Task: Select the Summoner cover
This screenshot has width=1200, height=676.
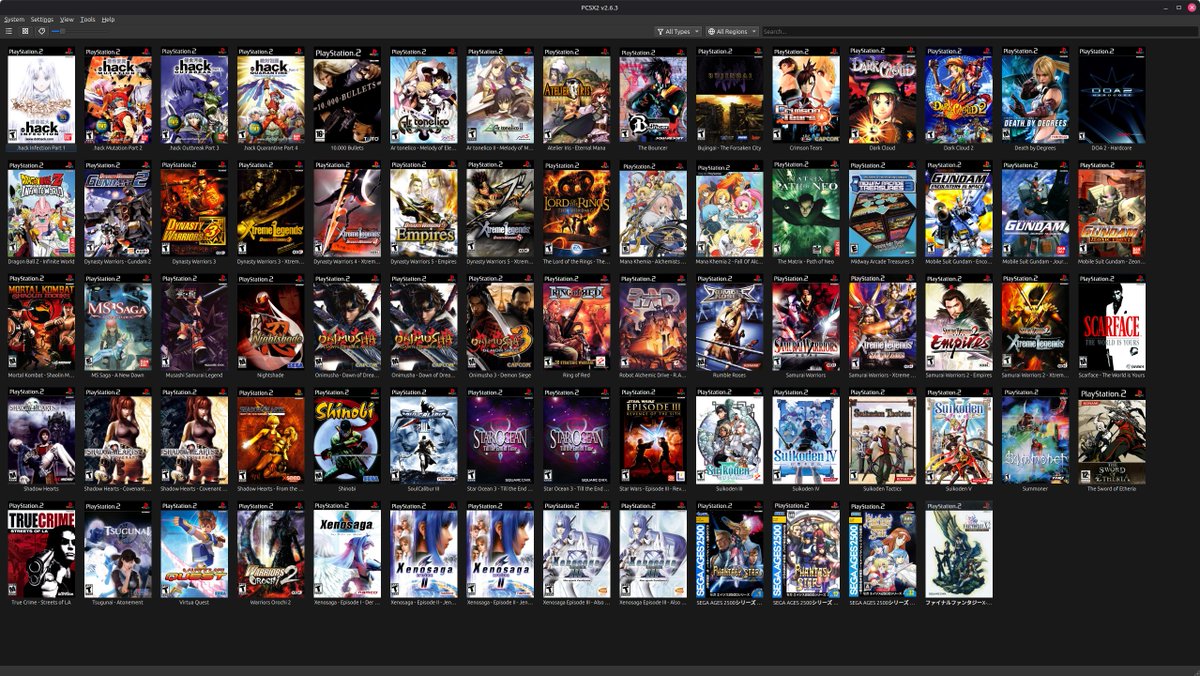Action: 1036,437
